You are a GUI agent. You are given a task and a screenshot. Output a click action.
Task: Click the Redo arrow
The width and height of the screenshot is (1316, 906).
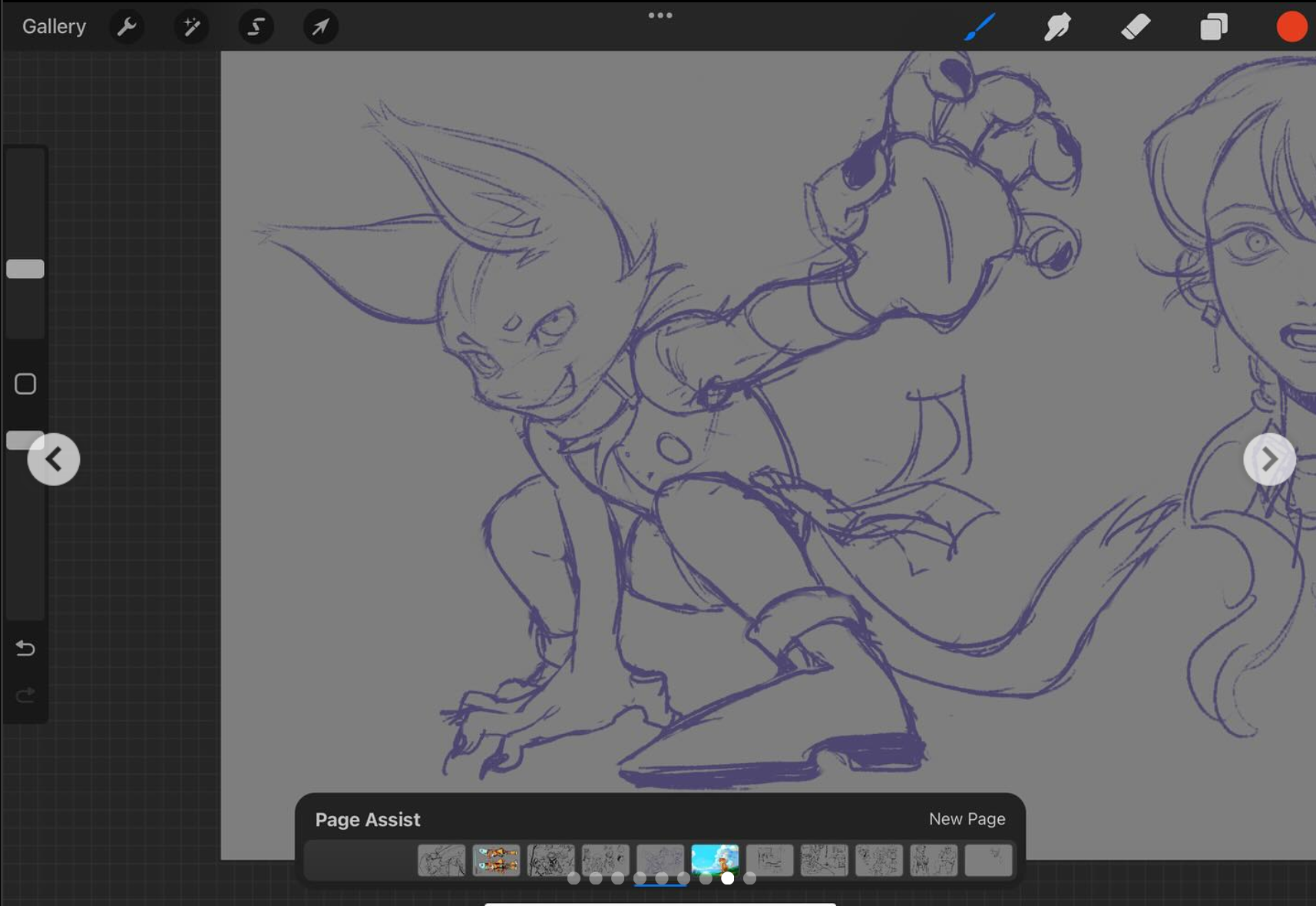pos(25,696)
